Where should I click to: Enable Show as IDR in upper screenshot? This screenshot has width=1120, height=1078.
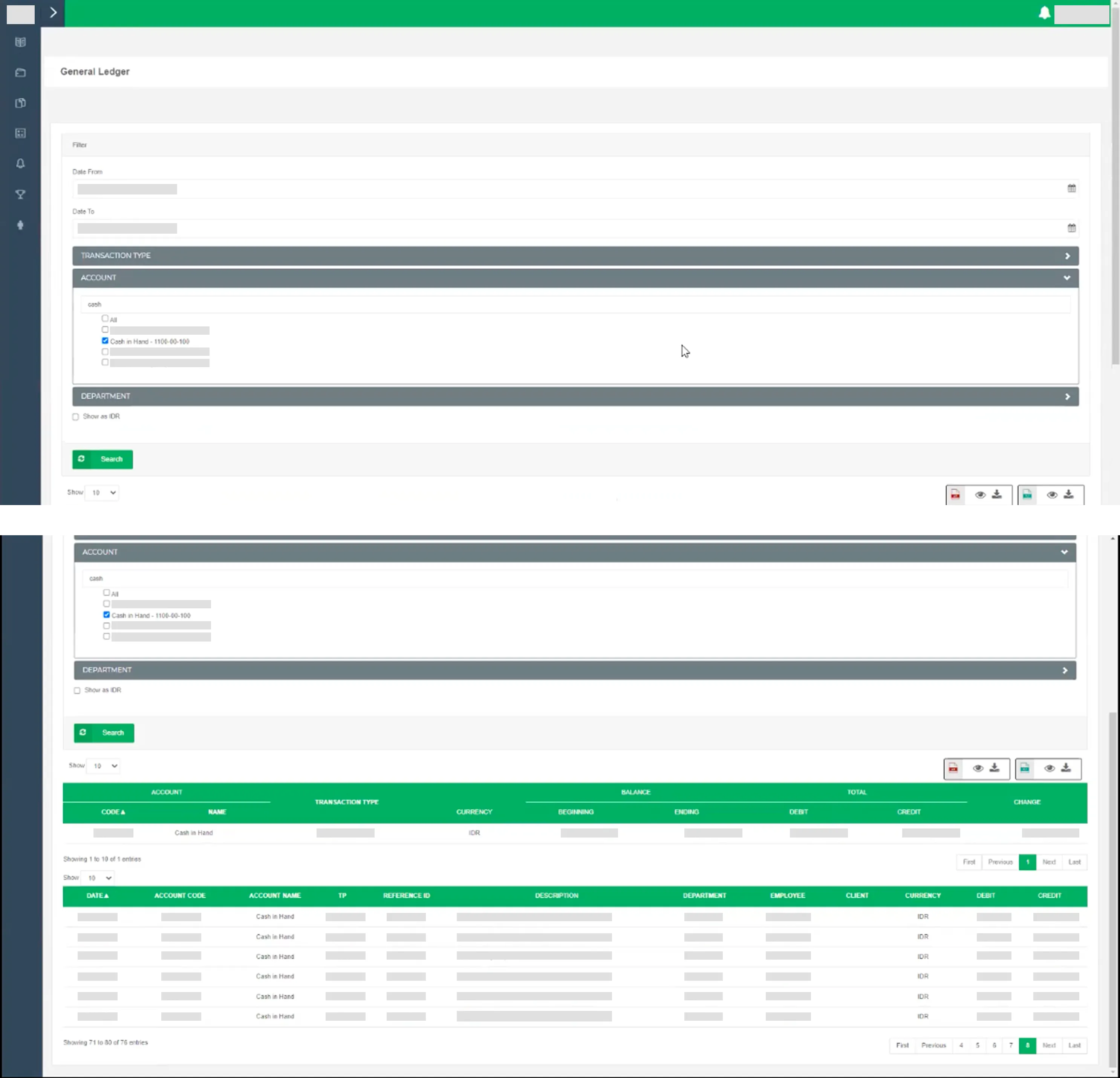pos(75,416)
